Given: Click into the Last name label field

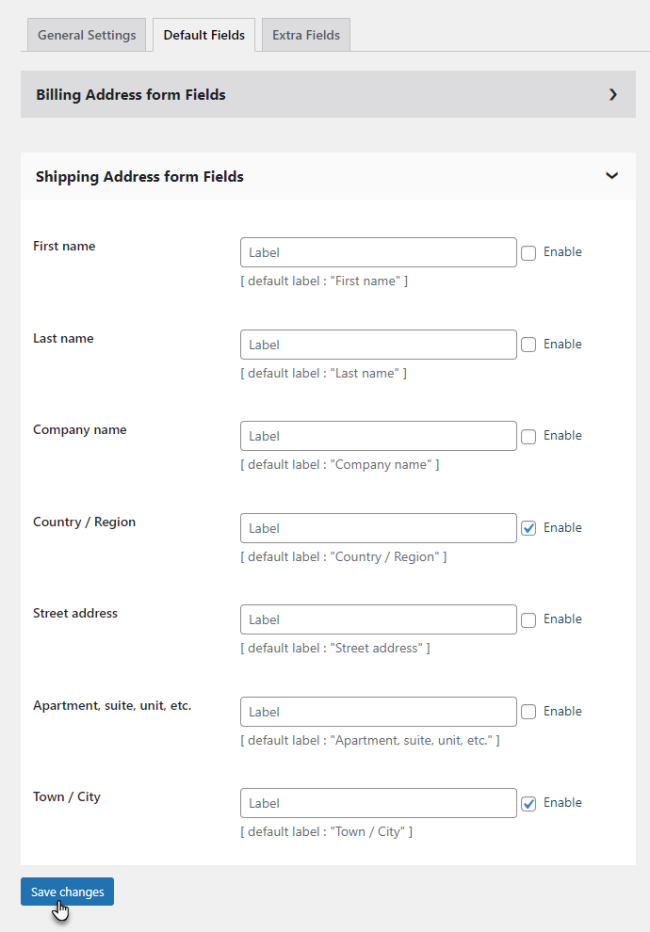Looking at the screenshot, I should [x=378, y=345].
